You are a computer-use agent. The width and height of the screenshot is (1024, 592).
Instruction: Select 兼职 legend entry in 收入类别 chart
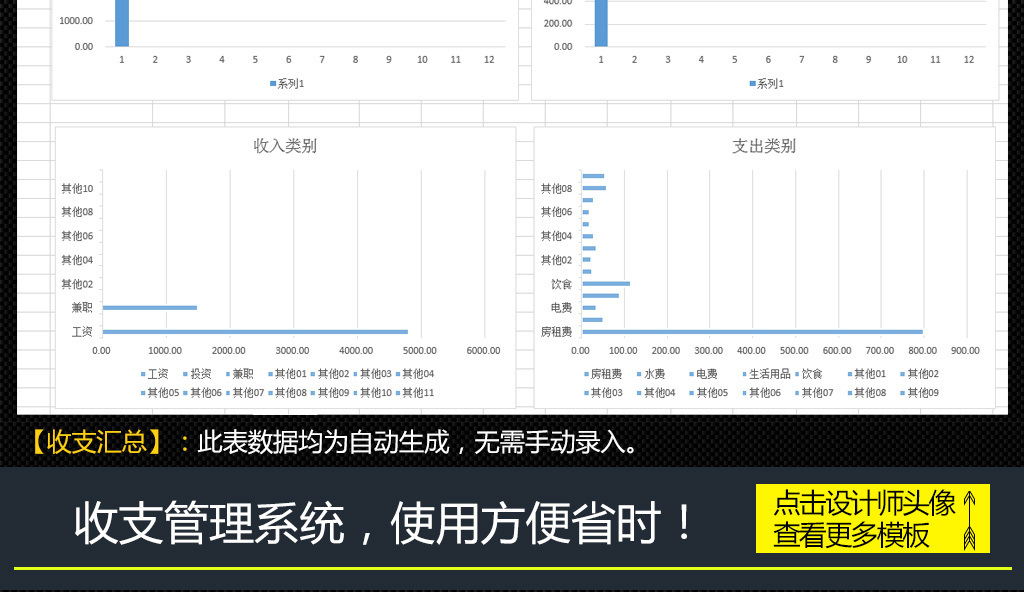240,374
